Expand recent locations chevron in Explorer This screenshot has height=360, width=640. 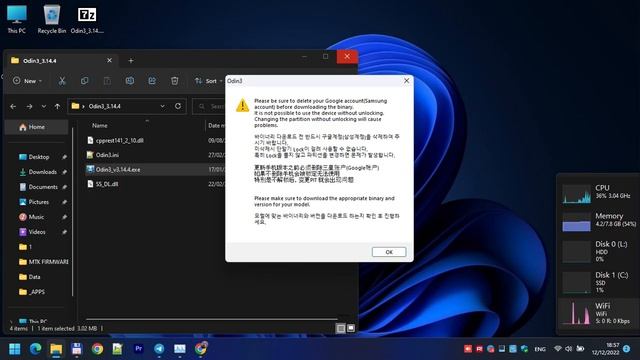pyautogui.click(x=44, y=106)
